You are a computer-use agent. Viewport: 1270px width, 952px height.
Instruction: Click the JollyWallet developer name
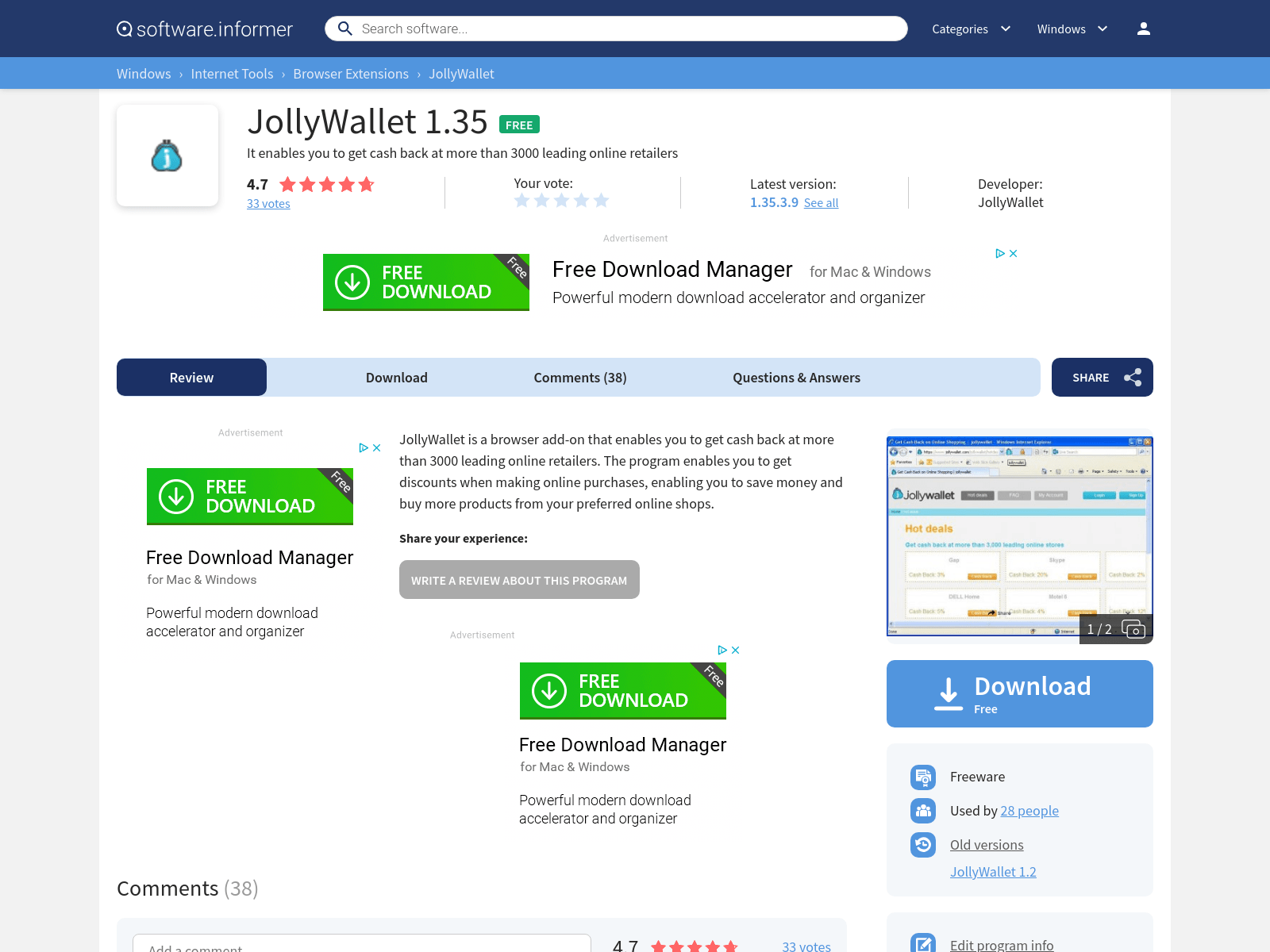[1010, 202]
